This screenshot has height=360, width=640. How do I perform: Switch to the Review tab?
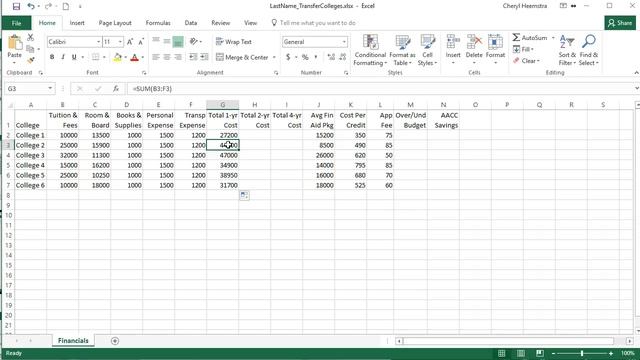coord(220,23)
